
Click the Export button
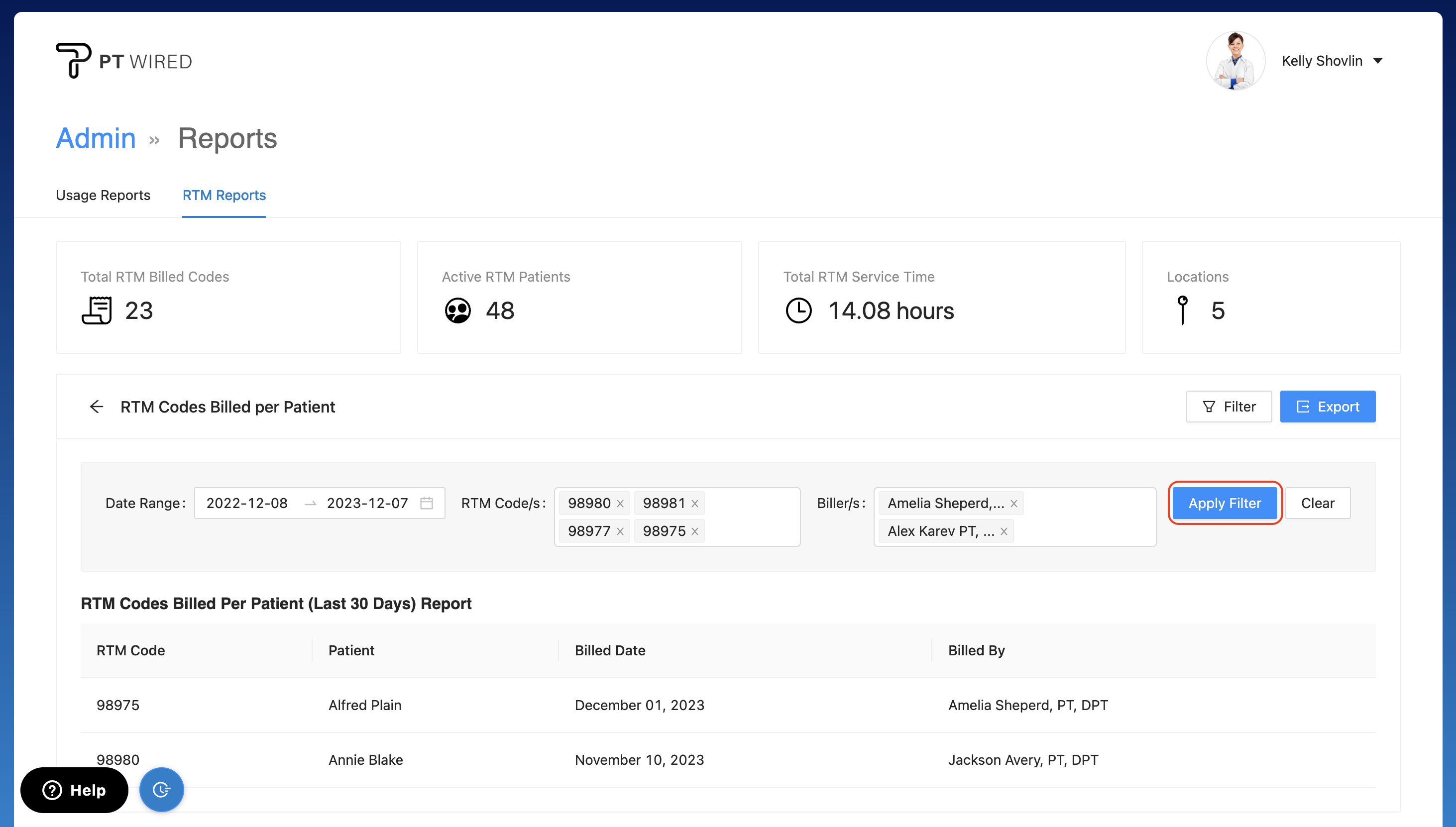[x=1327, y=407]
